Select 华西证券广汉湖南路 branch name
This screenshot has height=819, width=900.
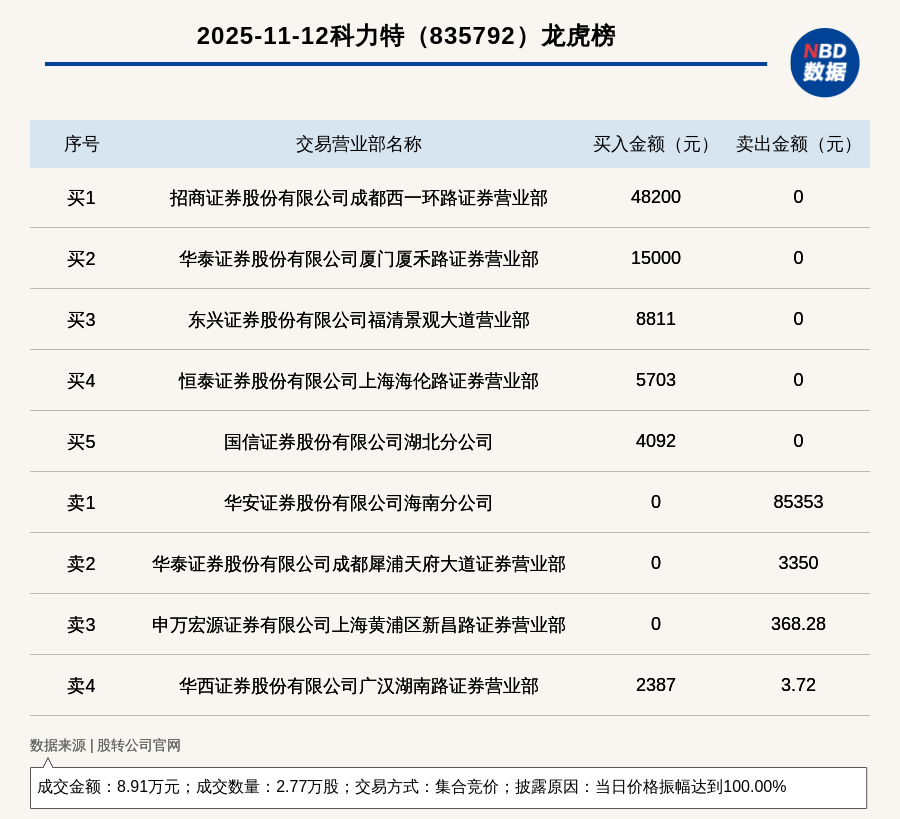(x=358, y=686)
